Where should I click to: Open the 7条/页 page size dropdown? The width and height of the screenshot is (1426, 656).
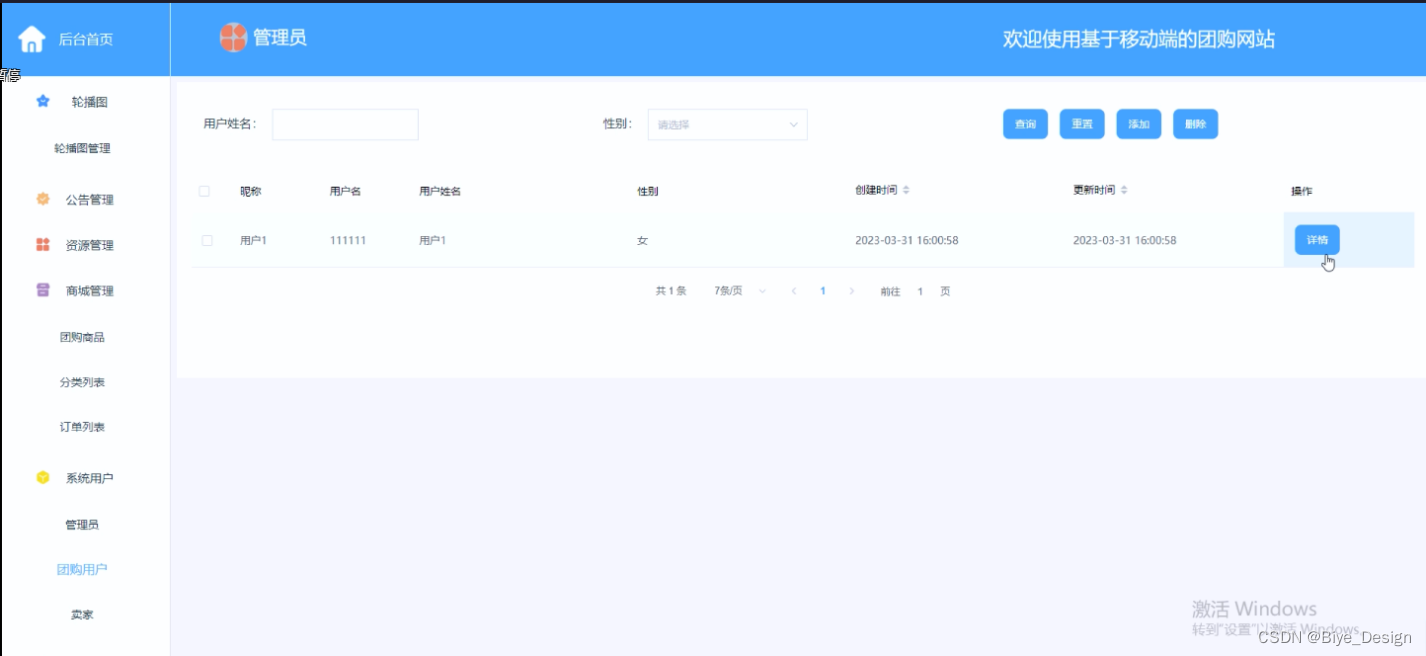pos(741,291)
